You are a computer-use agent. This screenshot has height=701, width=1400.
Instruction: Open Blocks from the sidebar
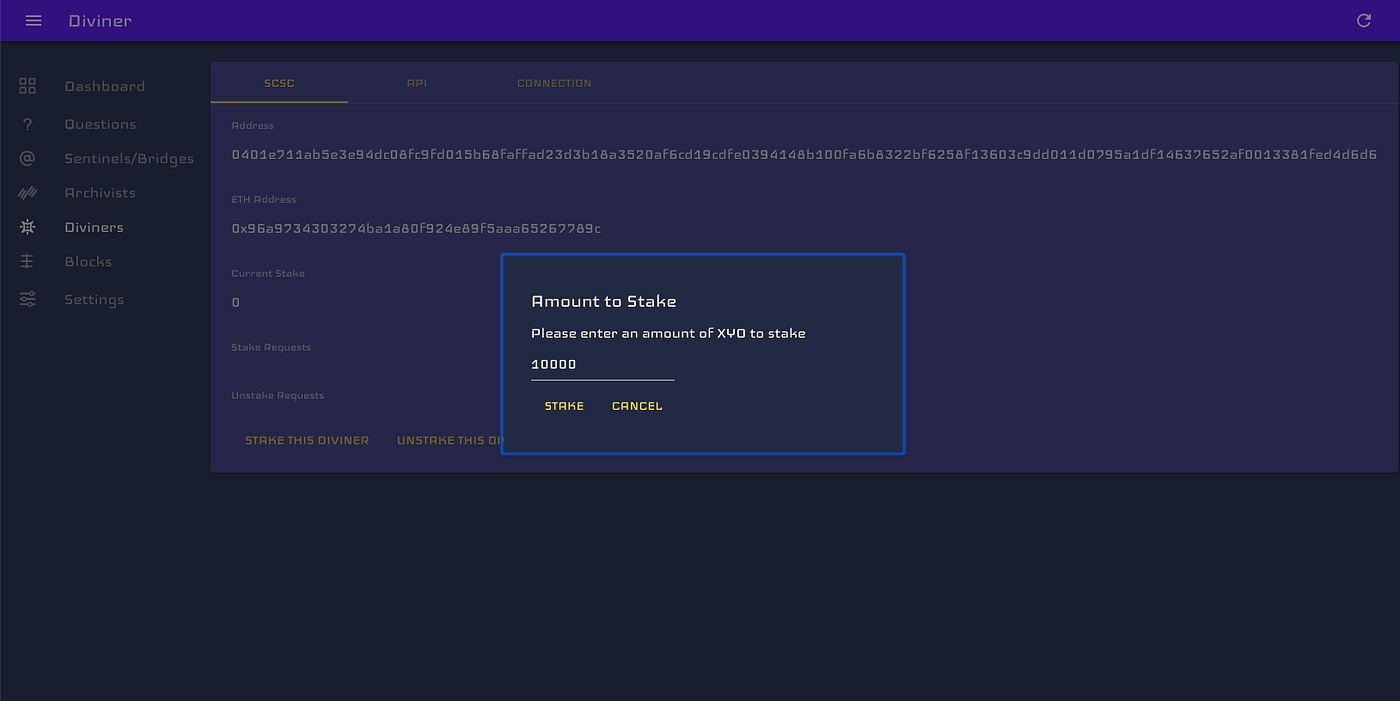point(88,261)
